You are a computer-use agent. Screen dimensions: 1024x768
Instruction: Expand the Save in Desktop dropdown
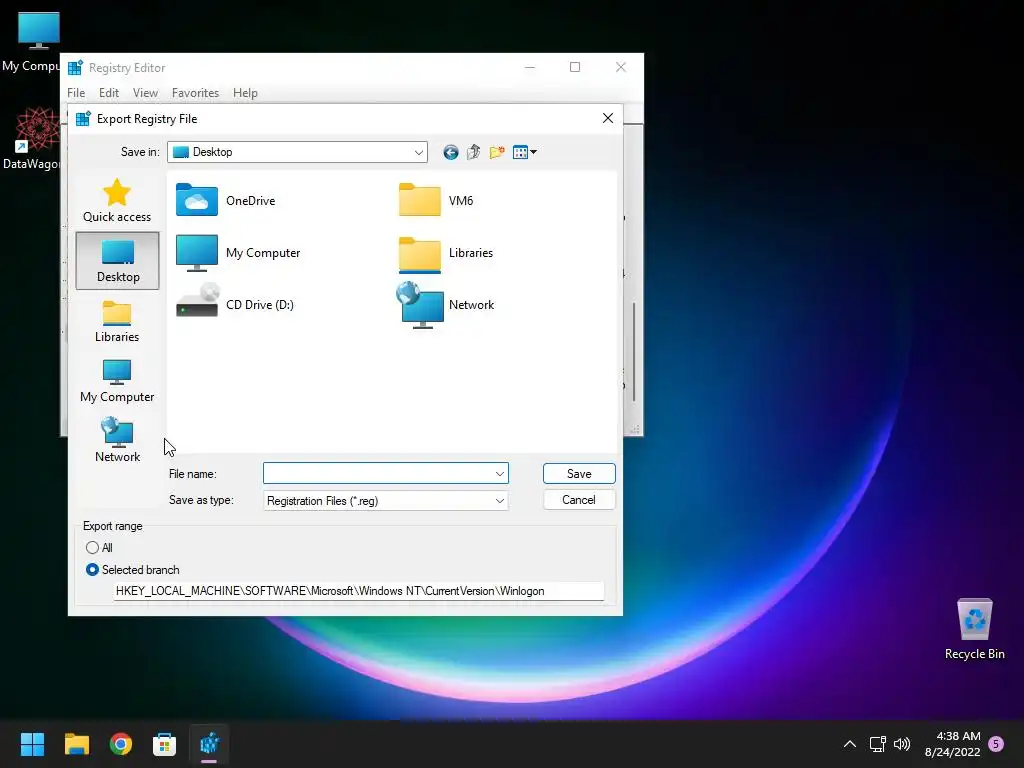click(418, 152)
